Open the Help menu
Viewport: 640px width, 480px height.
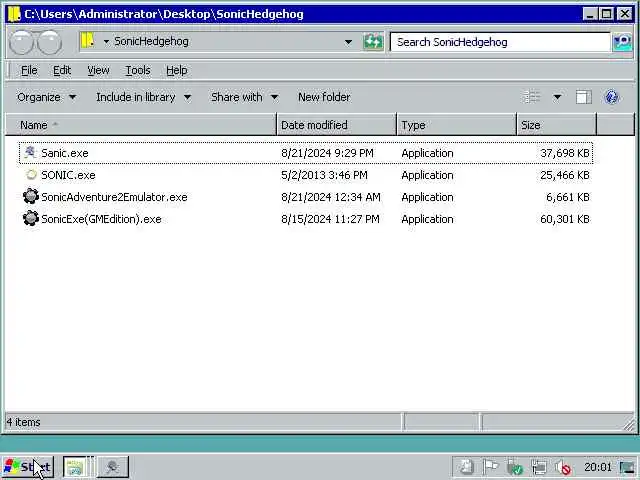pos(177,71)
